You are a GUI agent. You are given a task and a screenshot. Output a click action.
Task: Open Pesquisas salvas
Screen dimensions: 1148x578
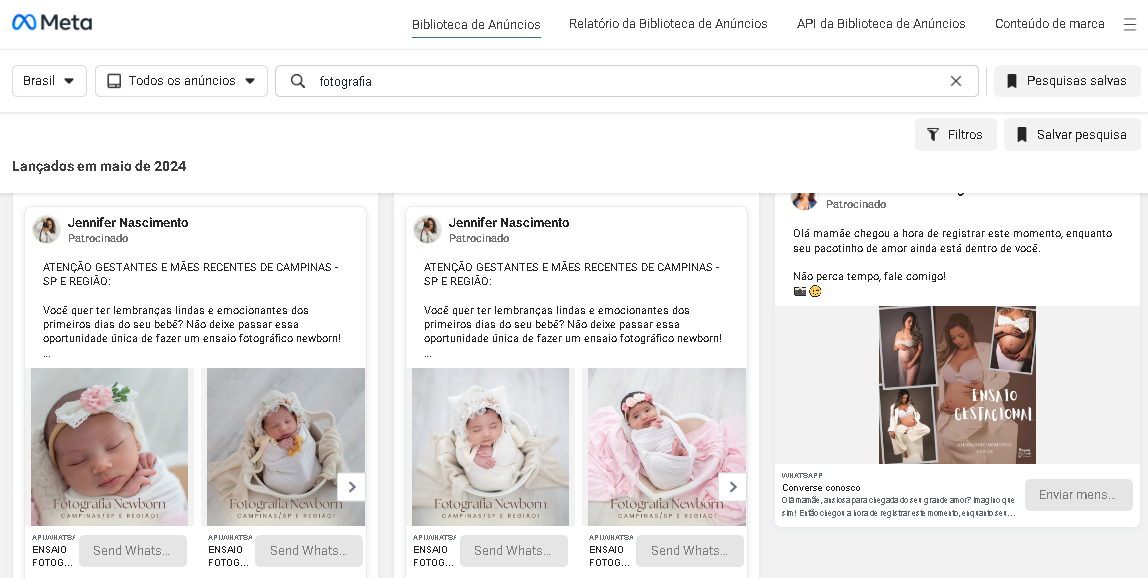(x=1067, y=81)
